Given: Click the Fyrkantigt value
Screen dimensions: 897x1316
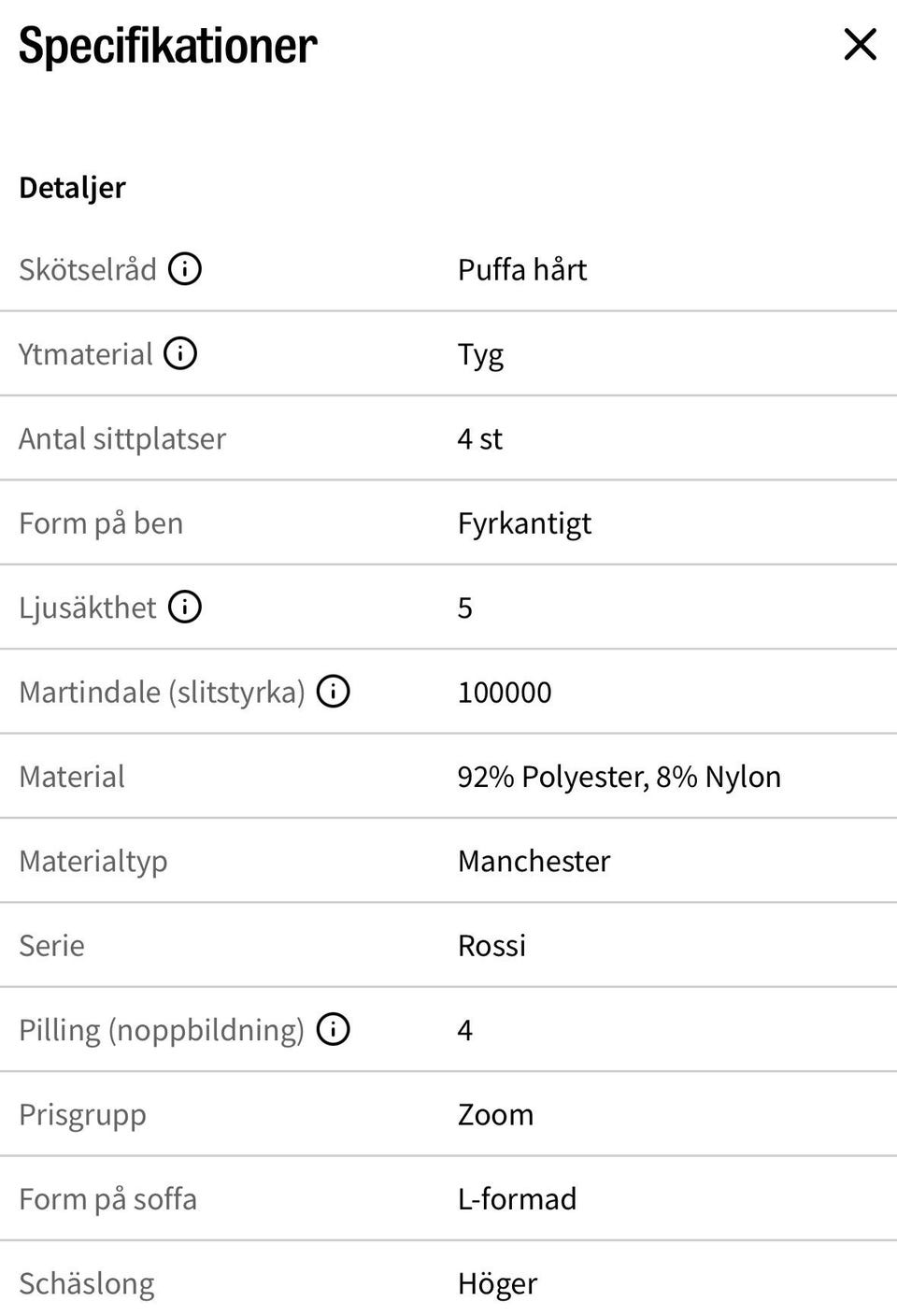Looking at the screenshot, I should [x=524, y=523].
